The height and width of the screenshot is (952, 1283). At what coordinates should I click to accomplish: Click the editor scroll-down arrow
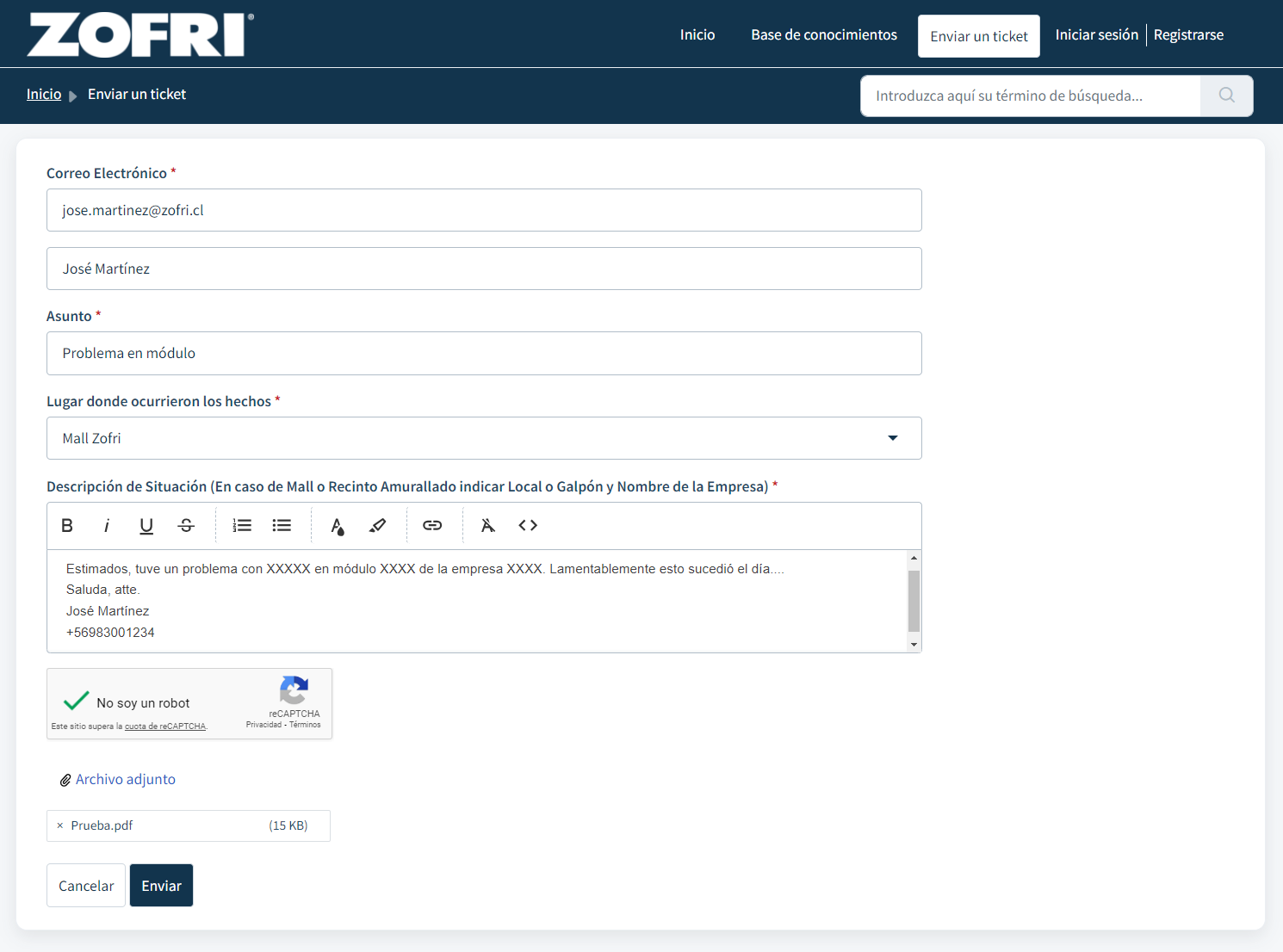pyautogui.click(x=914, y=645)
